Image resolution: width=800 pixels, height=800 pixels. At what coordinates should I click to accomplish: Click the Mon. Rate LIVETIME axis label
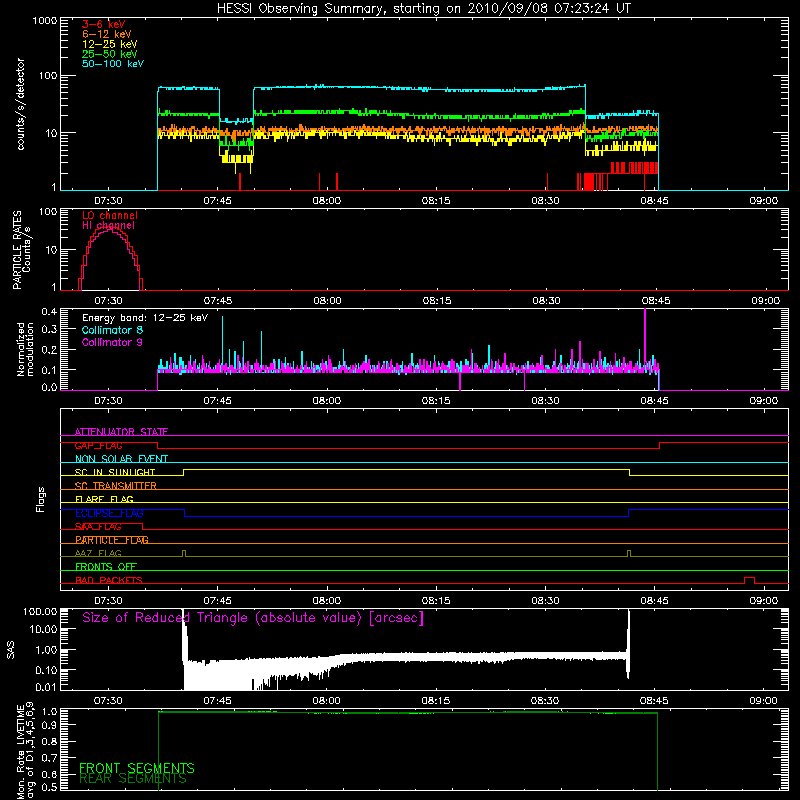click(25, 750)
